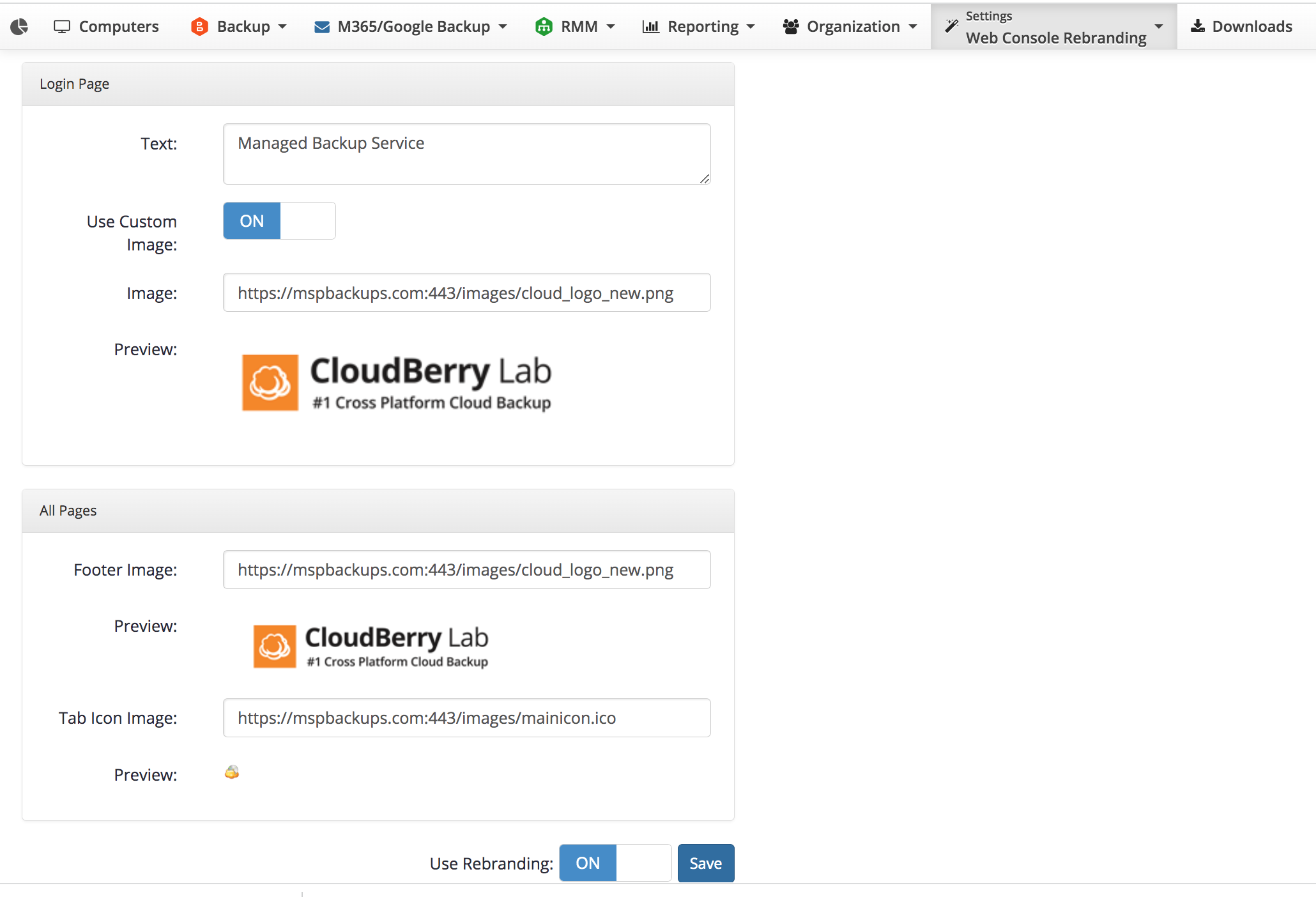
Task: Click the dashboard pie chart icon
Action: tap(19, 26)
